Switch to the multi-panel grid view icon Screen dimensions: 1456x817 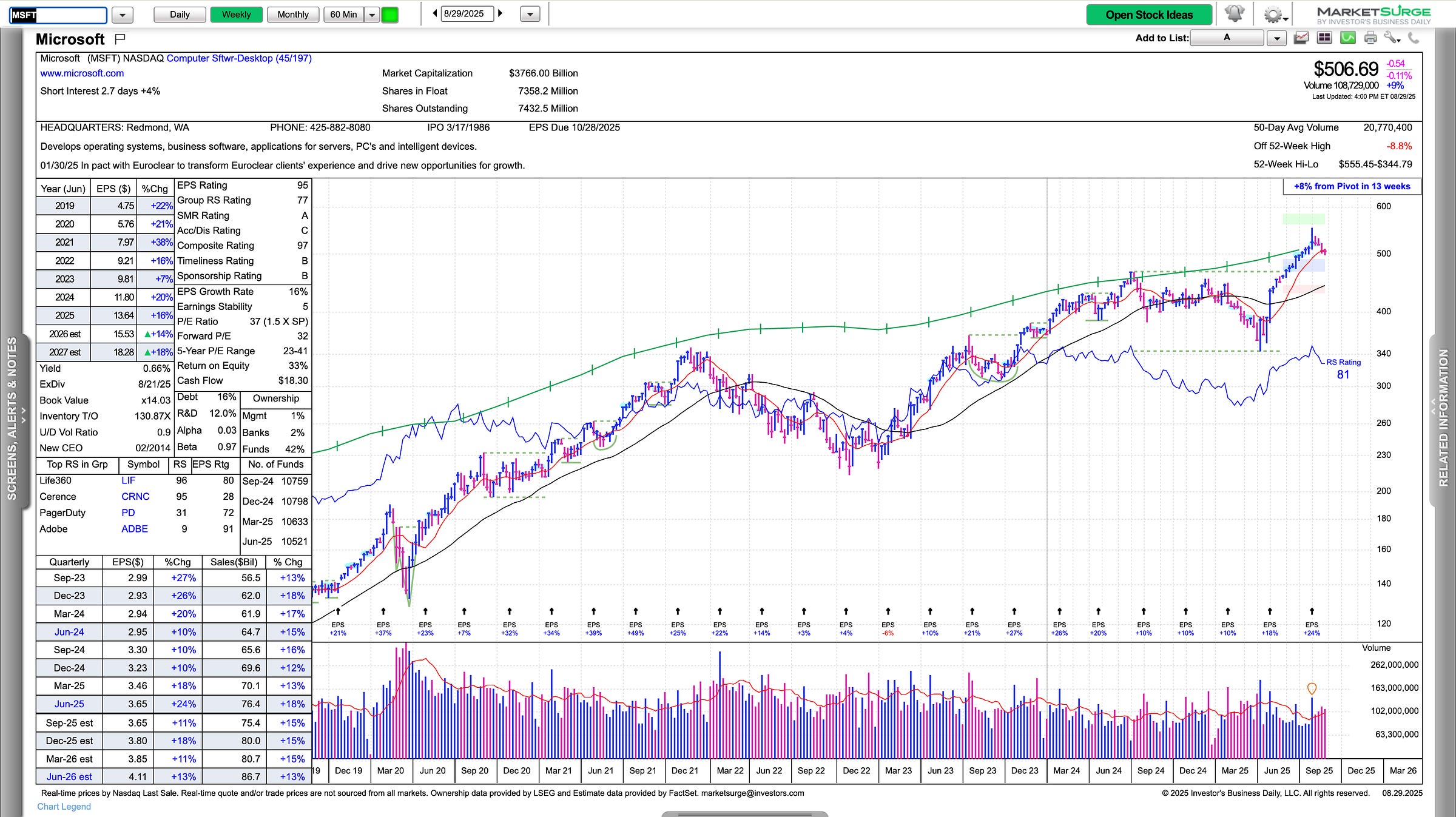[1324, 38]
